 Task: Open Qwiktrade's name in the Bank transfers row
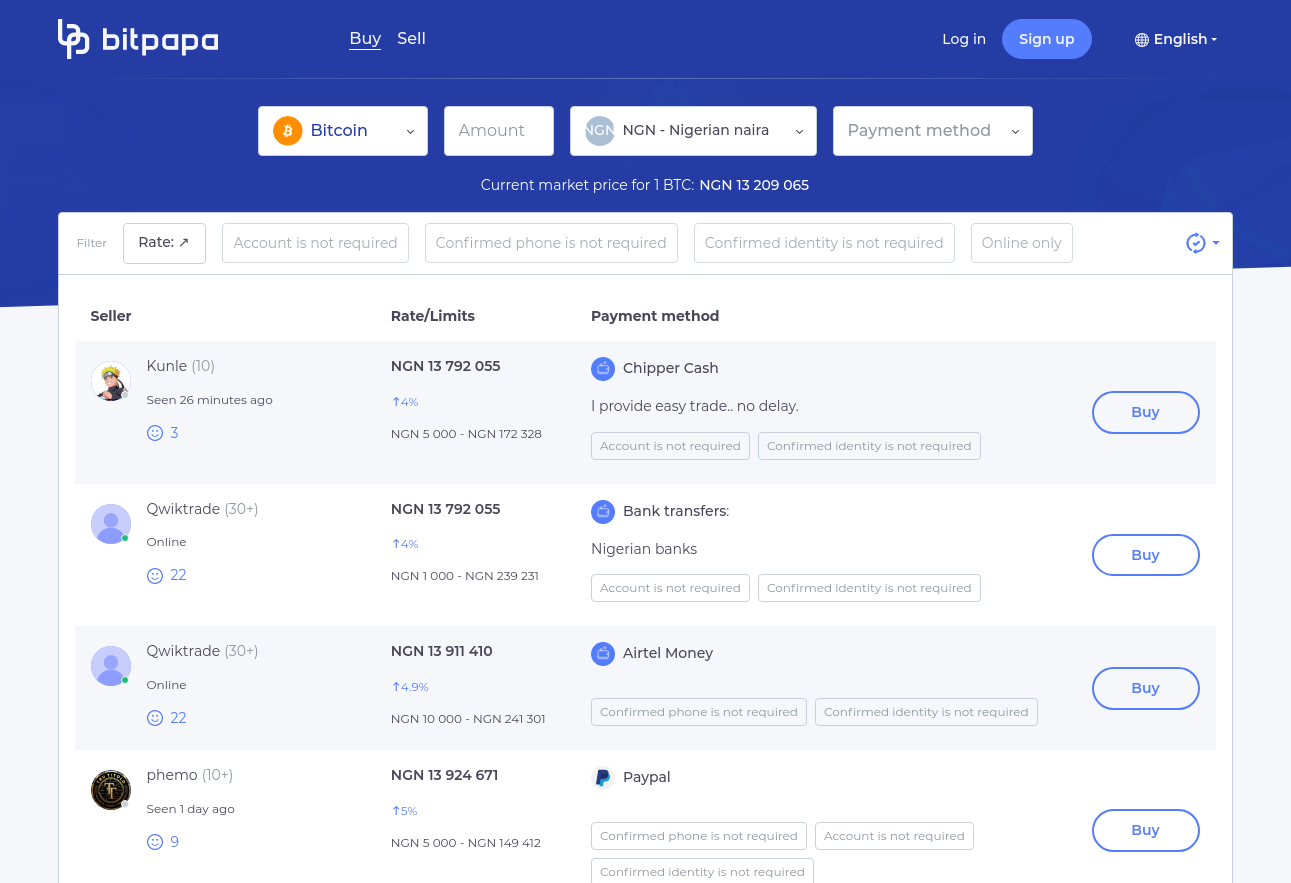[x=183, y=509]
